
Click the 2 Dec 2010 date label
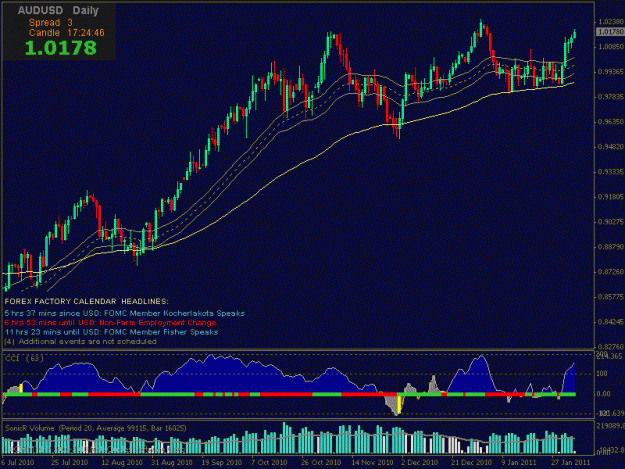pos(419,463)
